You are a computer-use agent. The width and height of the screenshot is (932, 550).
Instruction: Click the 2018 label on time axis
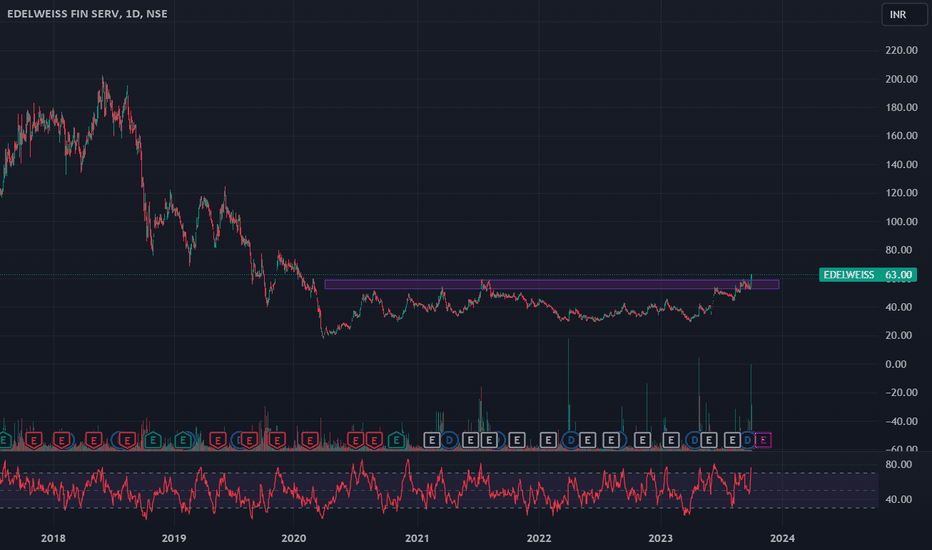(53, 538)
